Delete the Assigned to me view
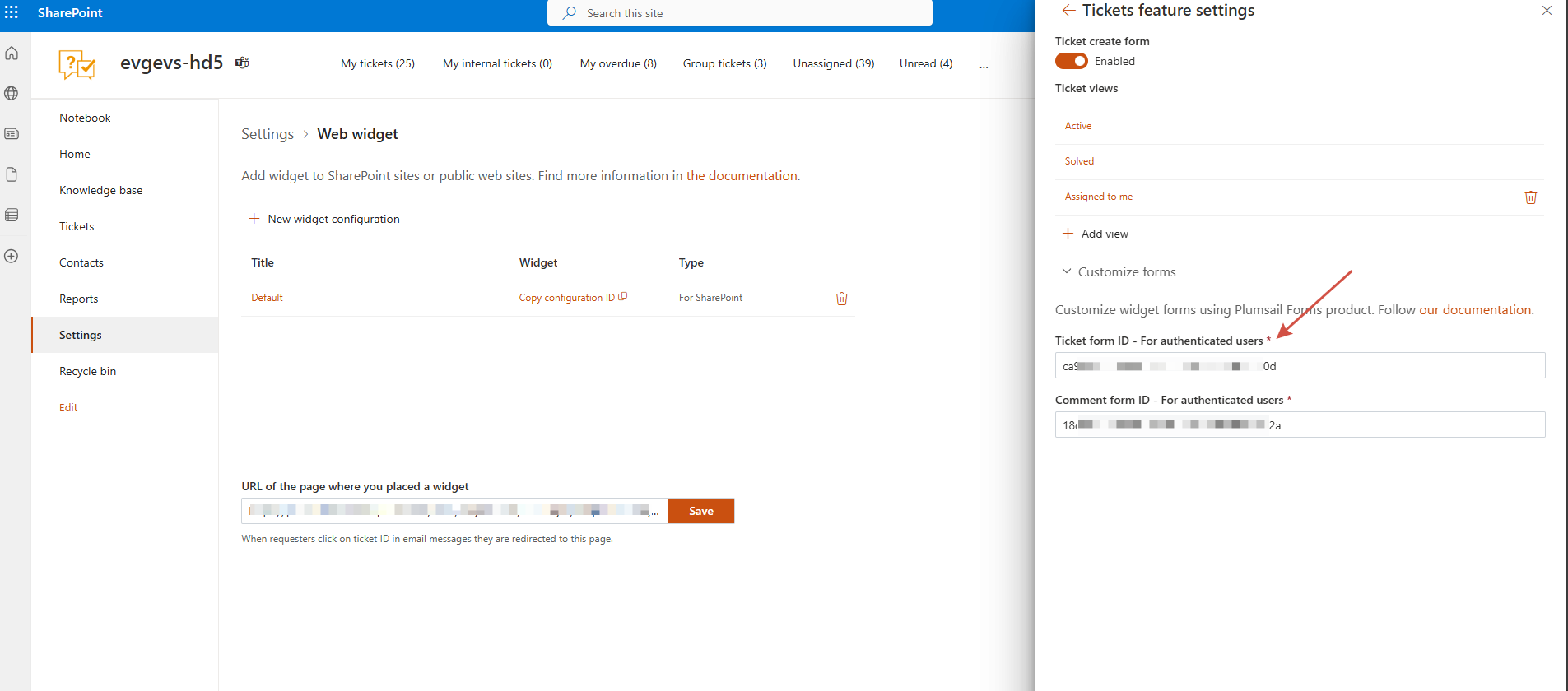Image resolution: width=1568 pixels, height=691 pixels. pyautogui.click(x=1530, y=197)
